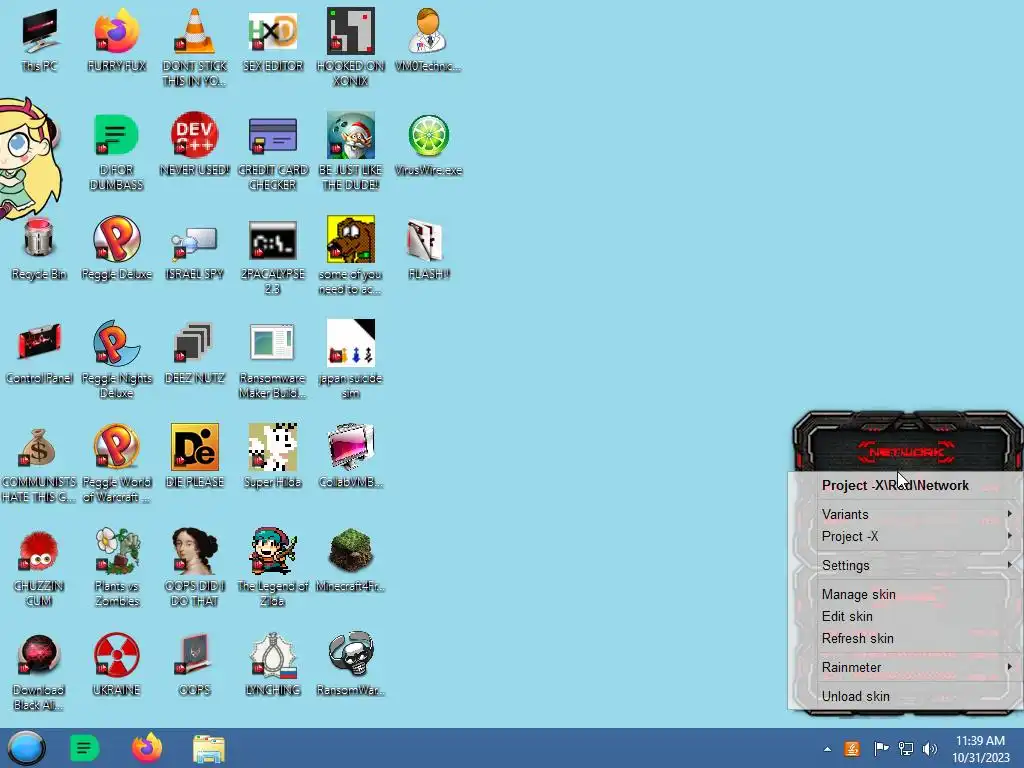The image size is (1024, 768).
Task: Select the VLC cone desktop shortcut
Action: click(x=195, y=47)
